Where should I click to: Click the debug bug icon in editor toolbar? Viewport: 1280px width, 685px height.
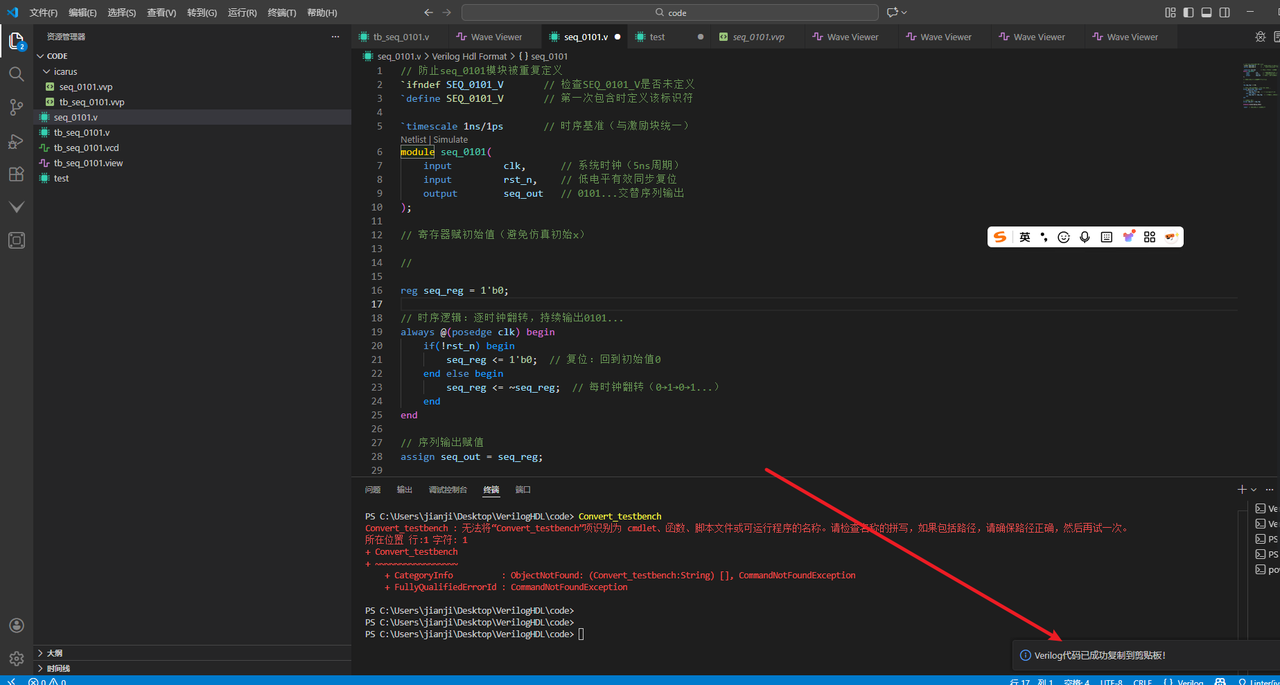tap(1260, 37)
